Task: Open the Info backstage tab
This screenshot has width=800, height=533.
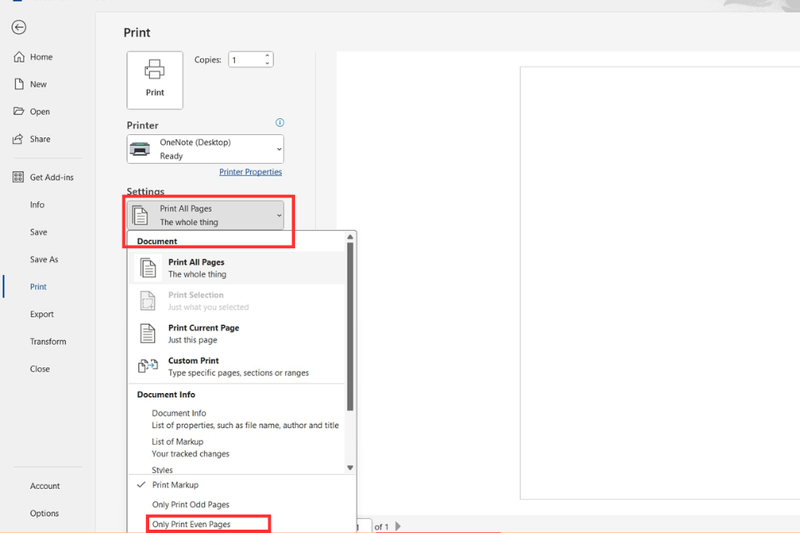Action: tap(37, 205)
